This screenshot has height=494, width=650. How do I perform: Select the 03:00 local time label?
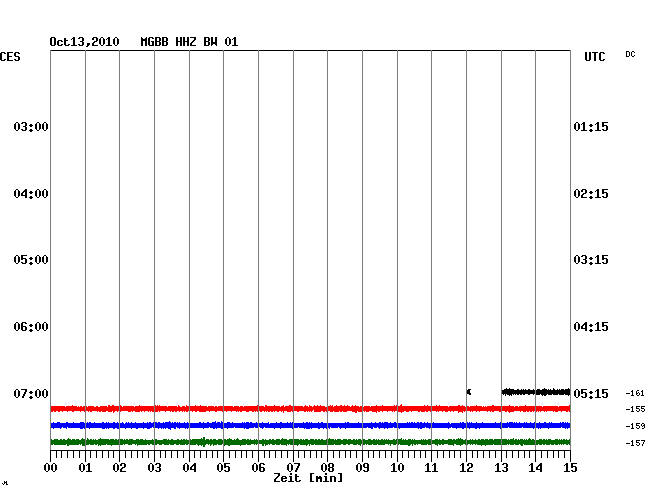pyautogui.click(x=31, y=126)
